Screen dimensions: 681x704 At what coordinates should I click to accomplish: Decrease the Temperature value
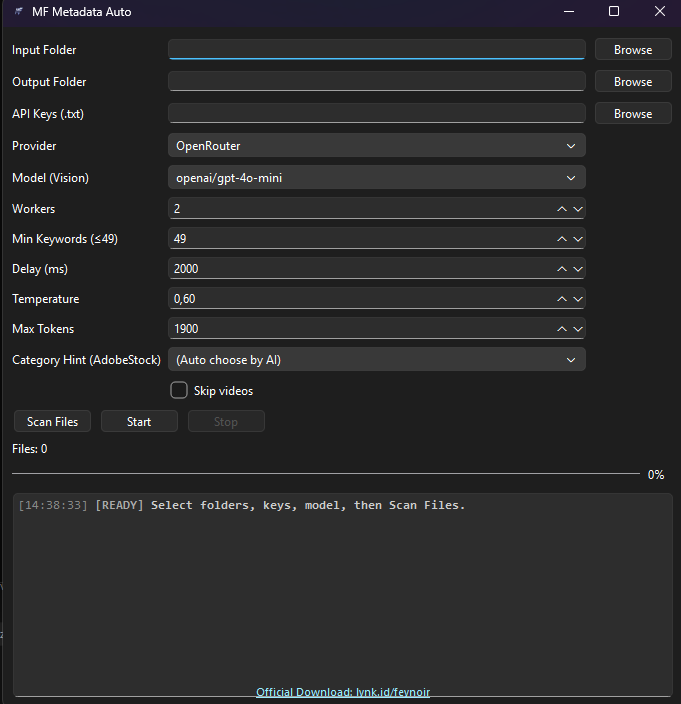[x=578, y=299]
